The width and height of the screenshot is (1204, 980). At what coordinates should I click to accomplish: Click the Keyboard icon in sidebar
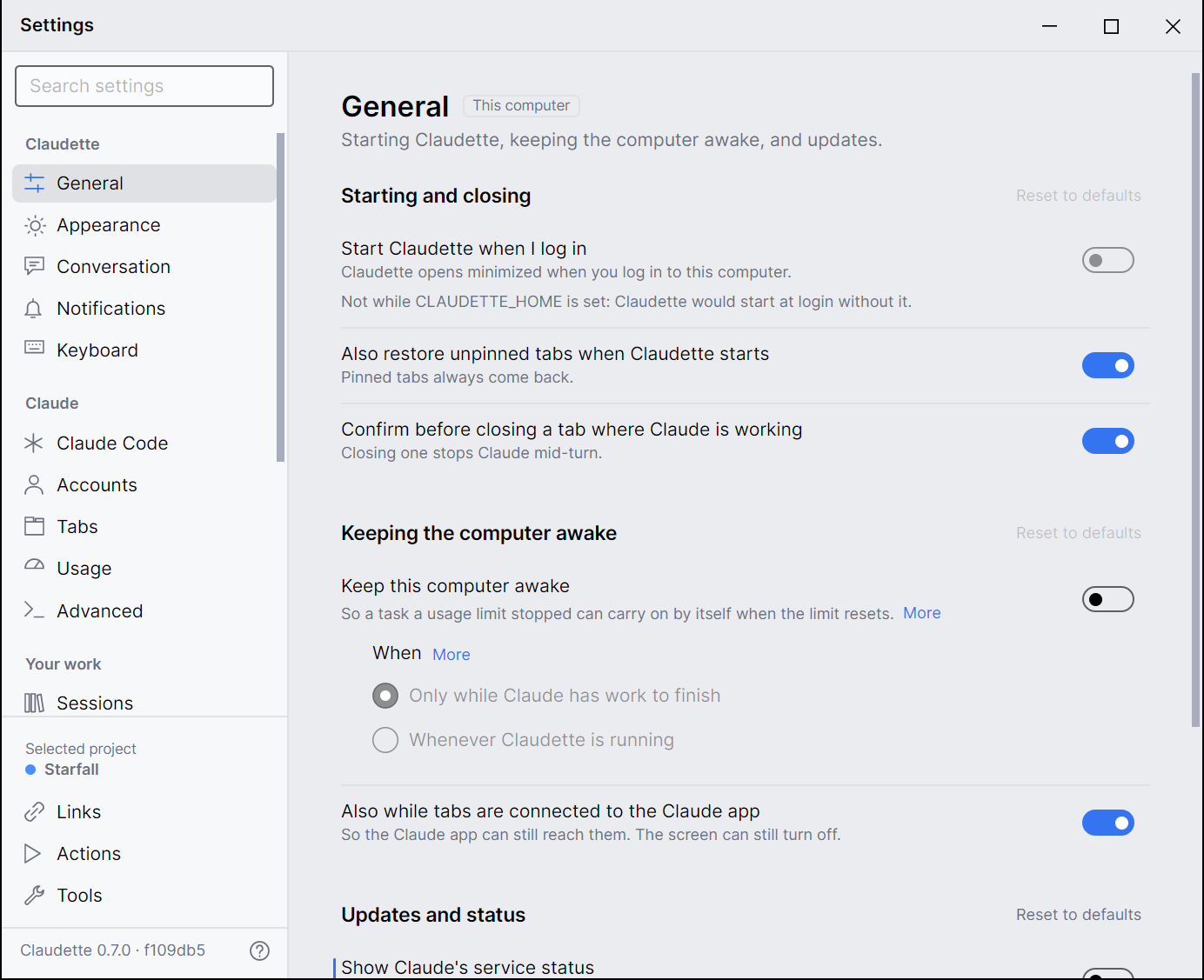tap(34, 348)
